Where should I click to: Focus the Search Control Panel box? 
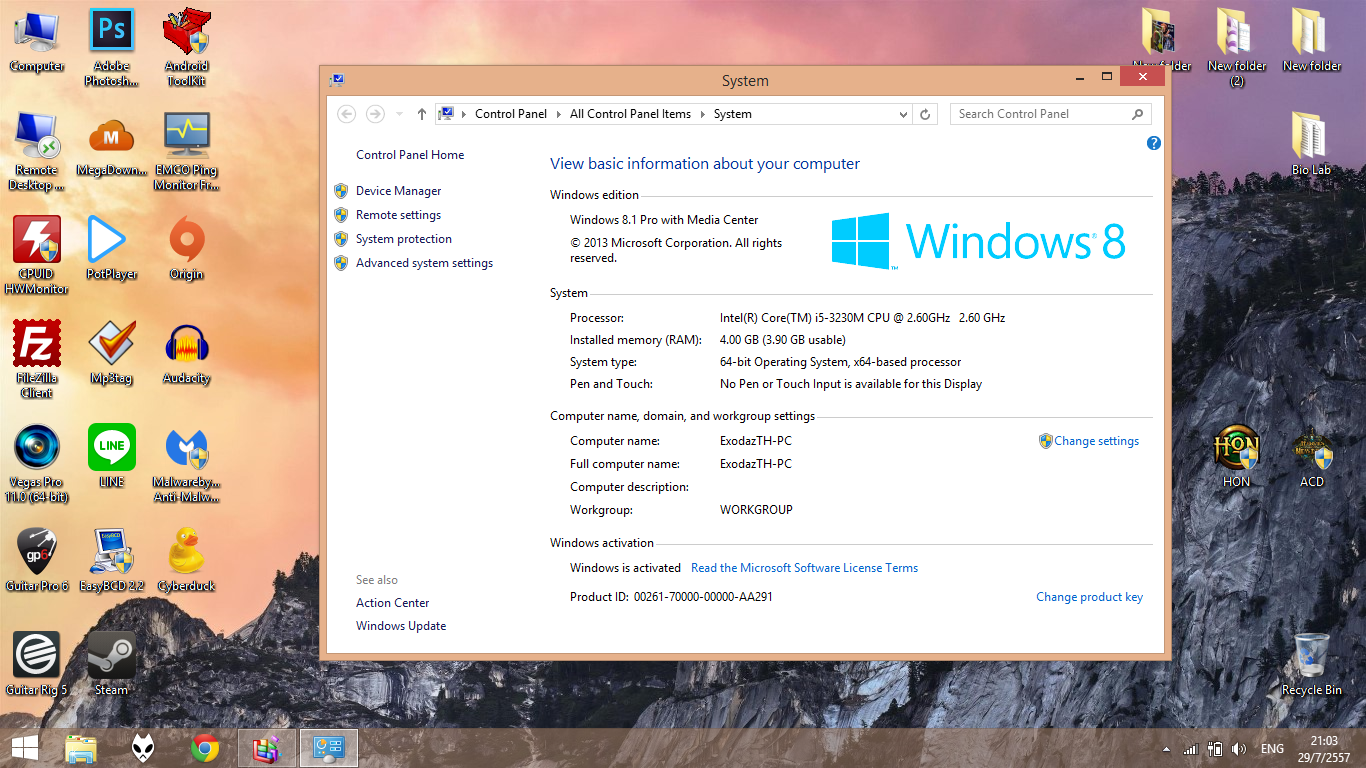click(1050, 114)
